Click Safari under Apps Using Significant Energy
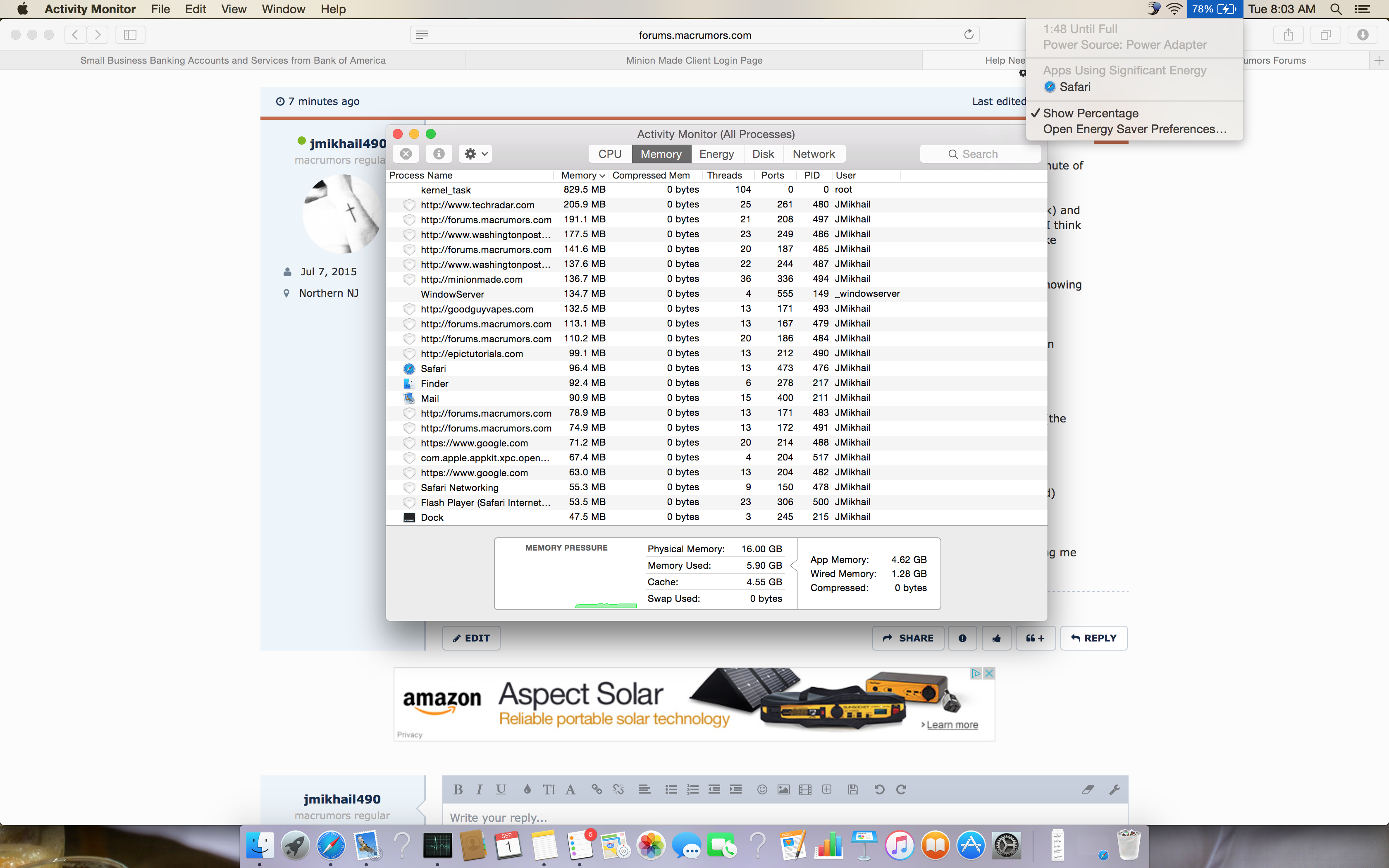The width and height of the screenshot is (1389, 868). pyautogui.click(x=1135, y=87)
